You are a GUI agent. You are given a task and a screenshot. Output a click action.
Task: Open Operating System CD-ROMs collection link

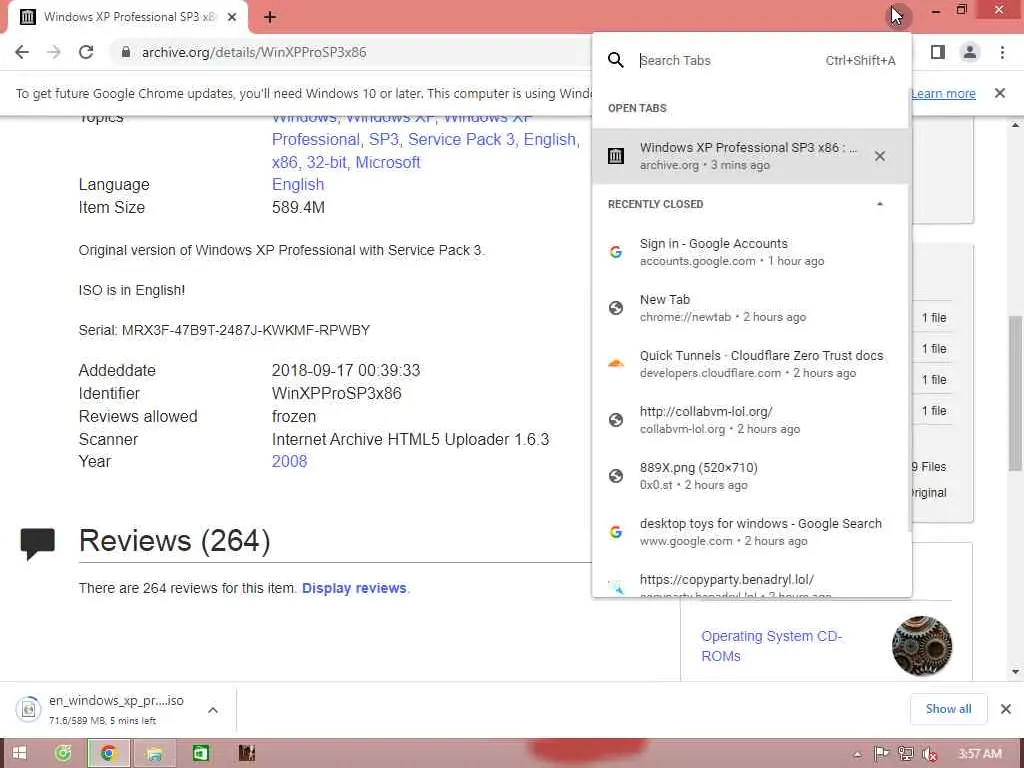(771, 646)
